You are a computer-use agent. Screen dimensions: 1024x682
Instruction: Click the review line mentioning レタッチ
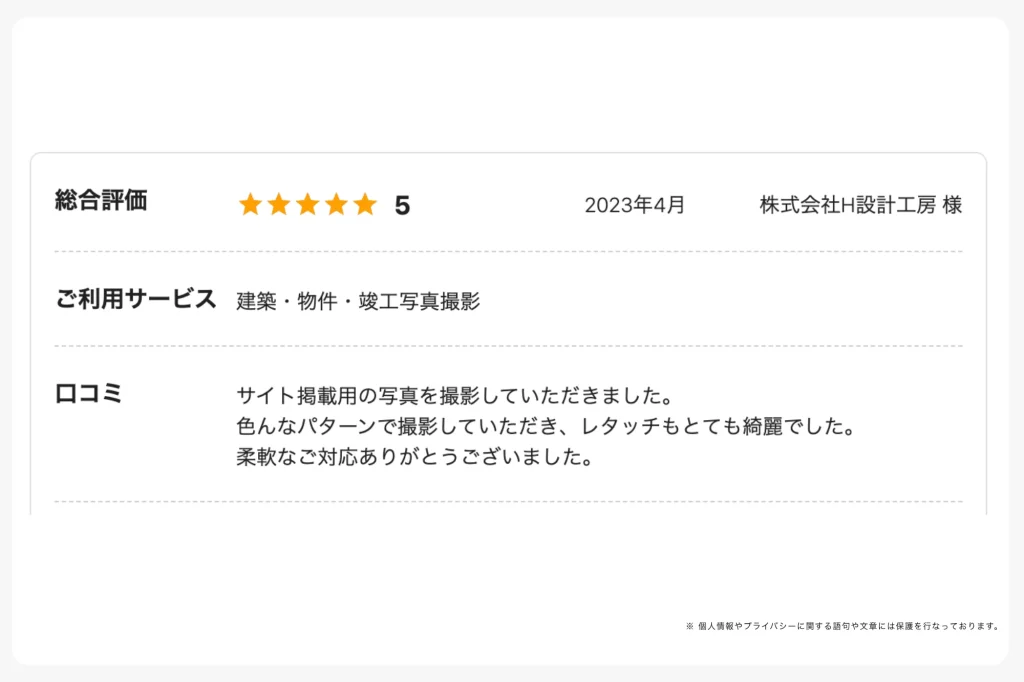click(546, 427)
